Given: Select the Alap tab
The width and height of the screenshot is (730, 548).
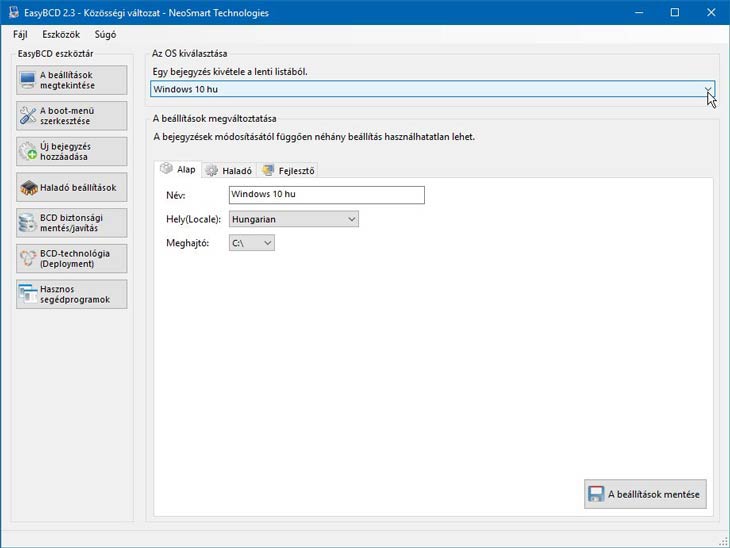Looking at the screenshot, I should click(179, 169).
